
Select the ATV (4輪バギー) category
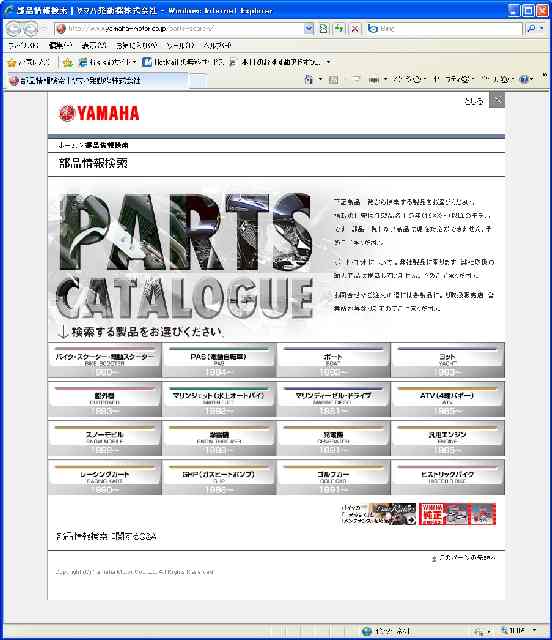click(447, 400)
